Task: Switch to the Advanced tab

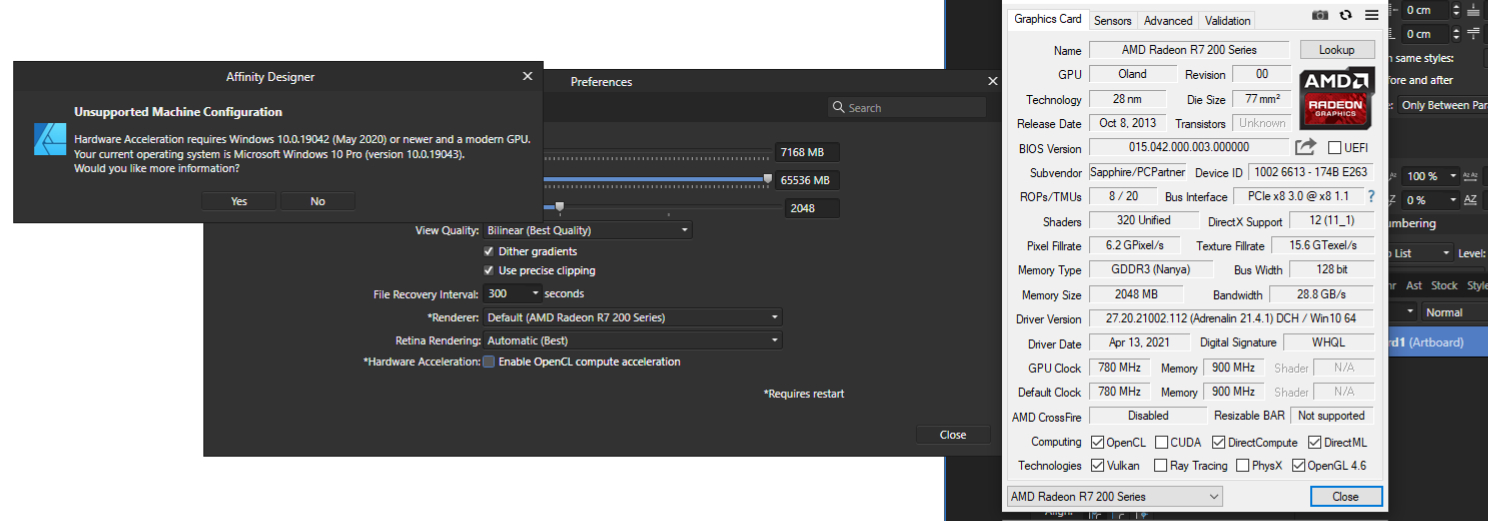Action: point(1168,20)
